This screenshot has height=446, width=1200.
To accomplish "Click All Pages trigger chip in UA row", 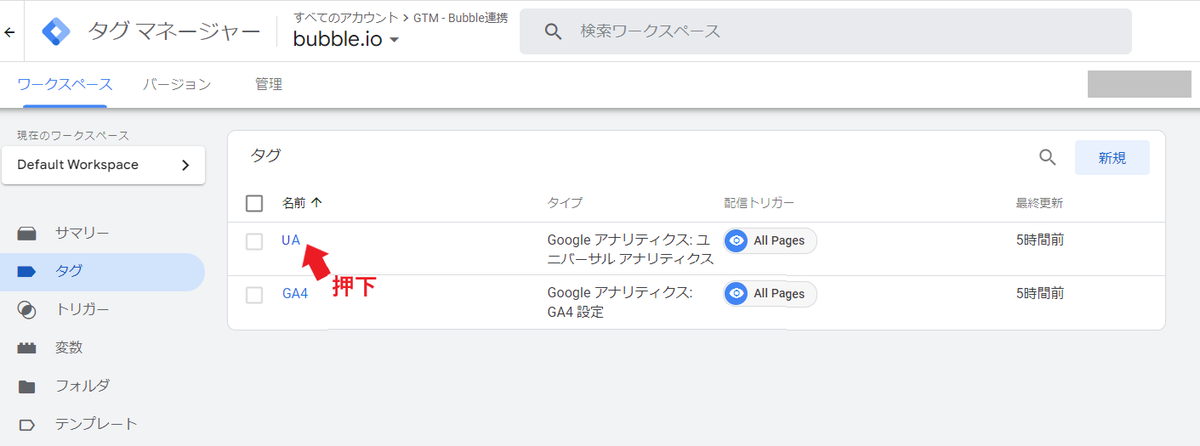I will (x=770, y=241).
